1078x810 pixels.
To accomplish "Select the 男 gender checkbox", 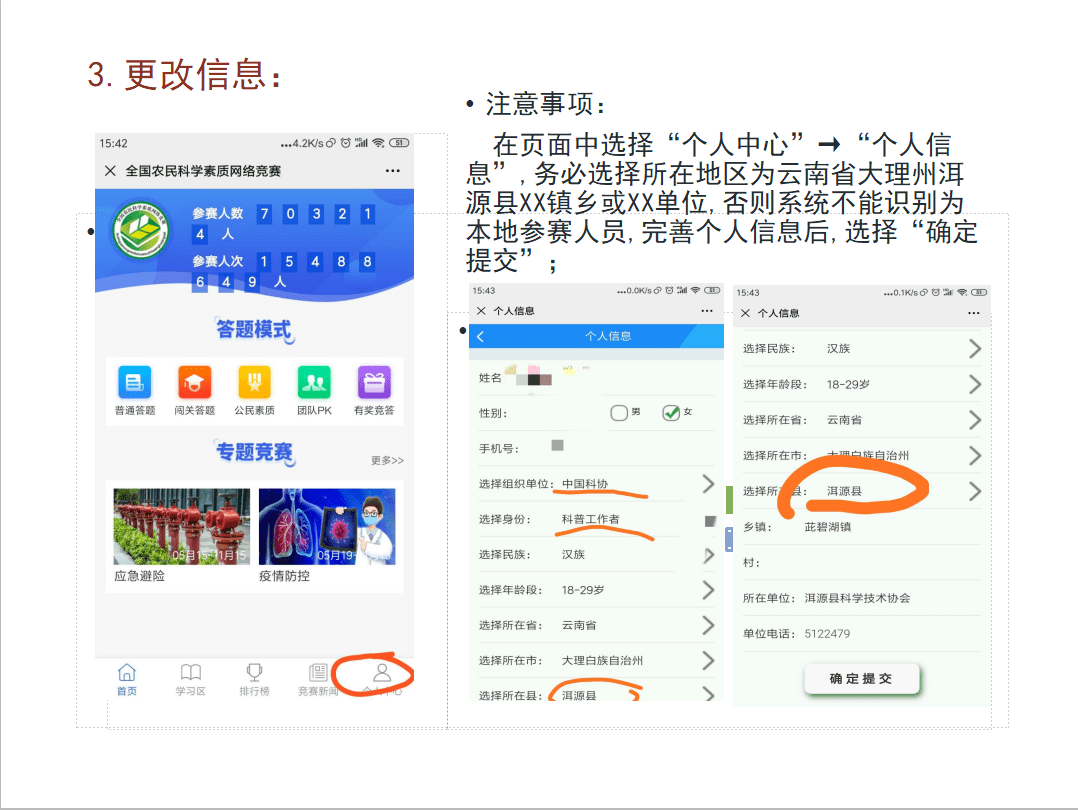I will click(x=618, y=411).
